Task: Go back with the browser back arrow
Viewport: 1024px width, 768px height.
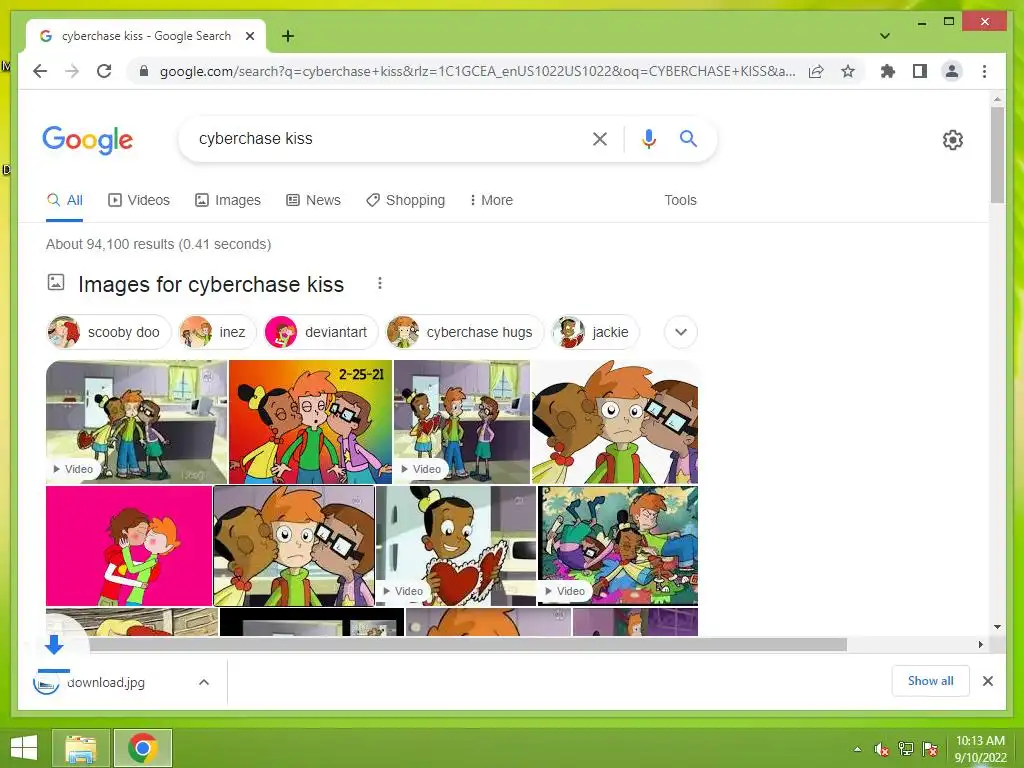Action: tap(40, 71)
